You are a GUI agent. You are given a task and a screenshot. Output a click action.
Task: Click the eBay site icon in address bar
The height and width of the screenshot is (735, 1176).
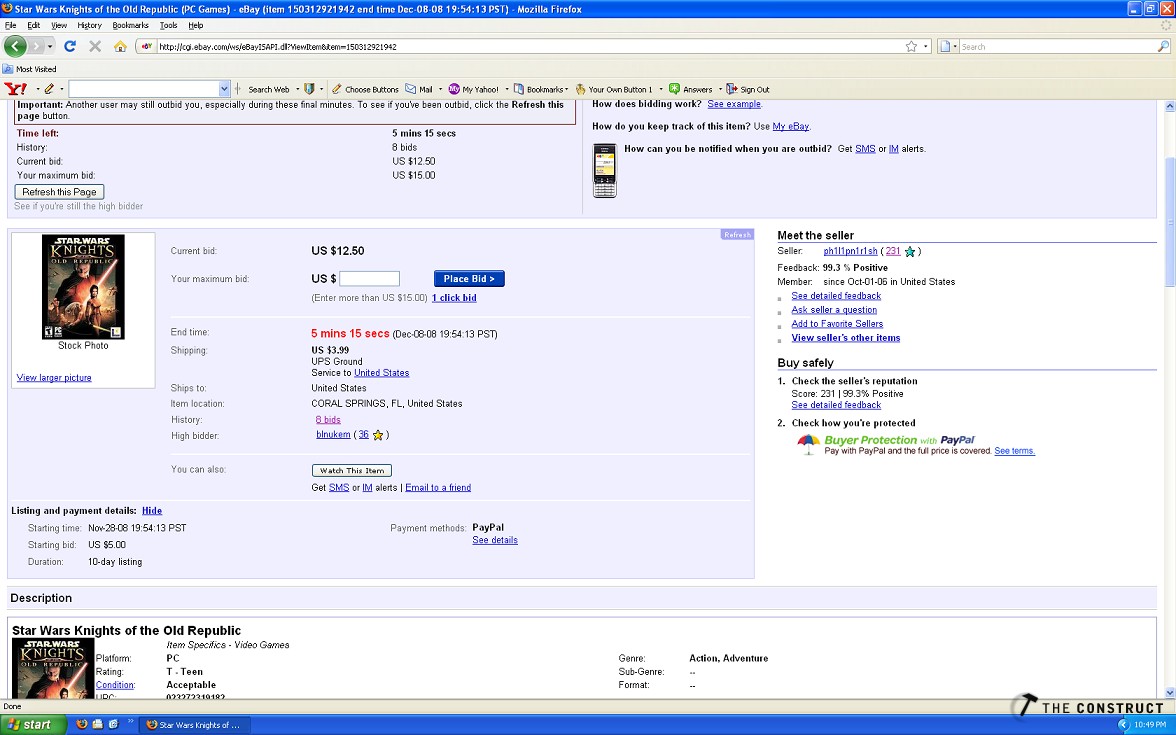pos(147,46)
